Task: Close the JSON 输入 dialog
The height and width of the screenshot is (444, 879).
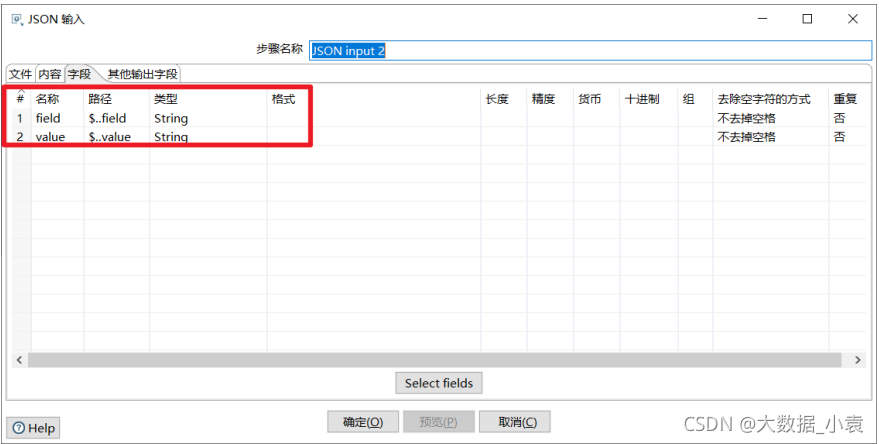Action: click(853, 19)
